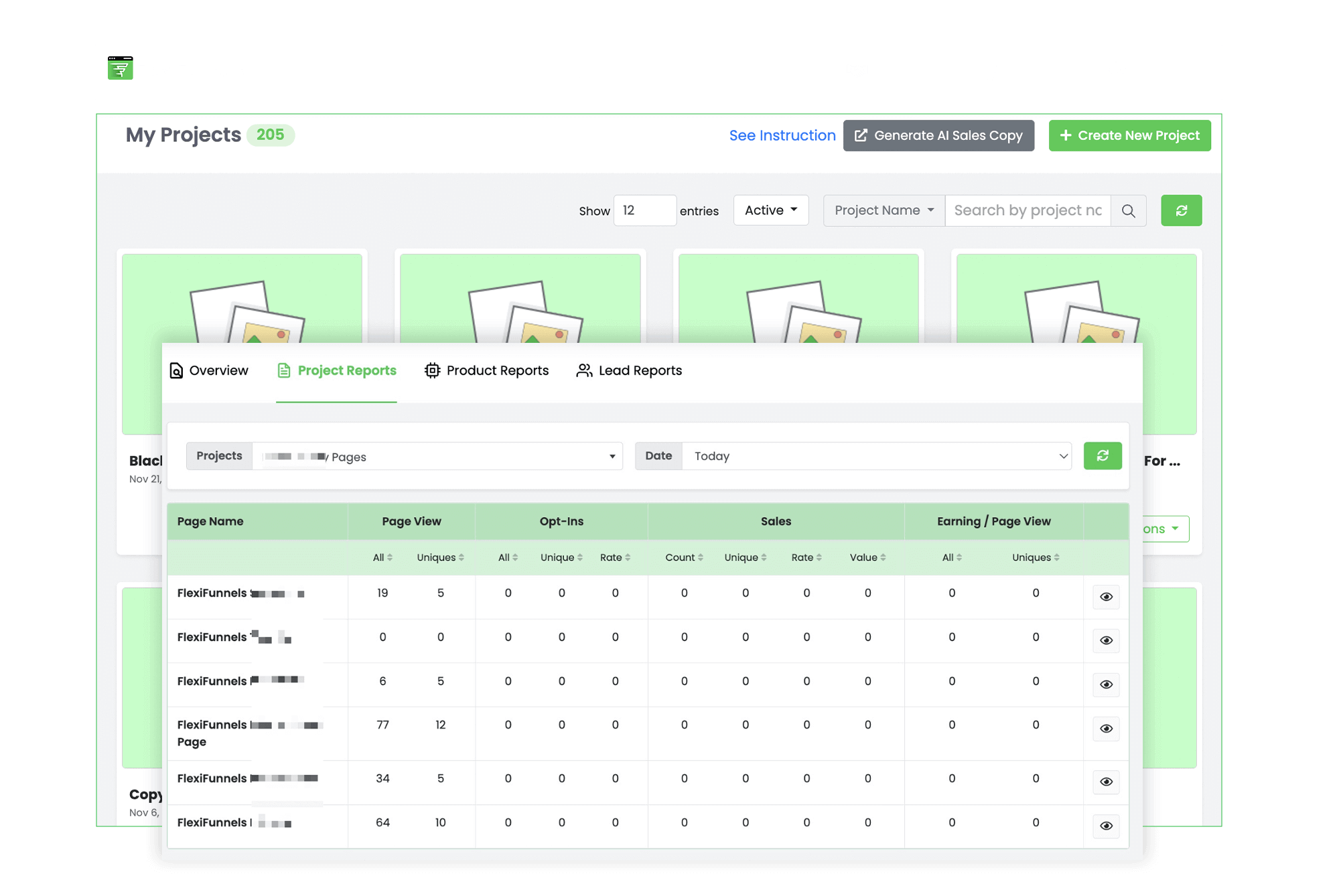Image resolution: width=1341 pixels, height=896 pixels.
Task: Open the Active status dropdown
Action: pos(770,210)
